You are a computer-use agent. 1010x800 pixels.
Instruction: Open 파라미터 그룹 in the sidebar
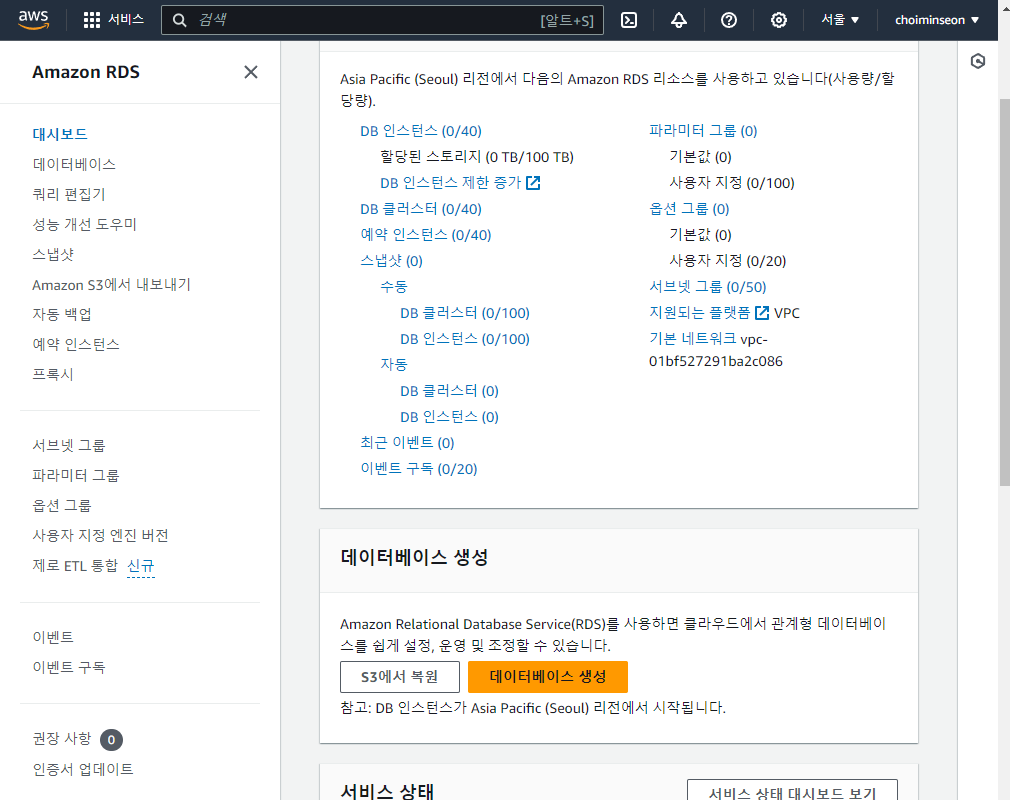pos(76,475)
